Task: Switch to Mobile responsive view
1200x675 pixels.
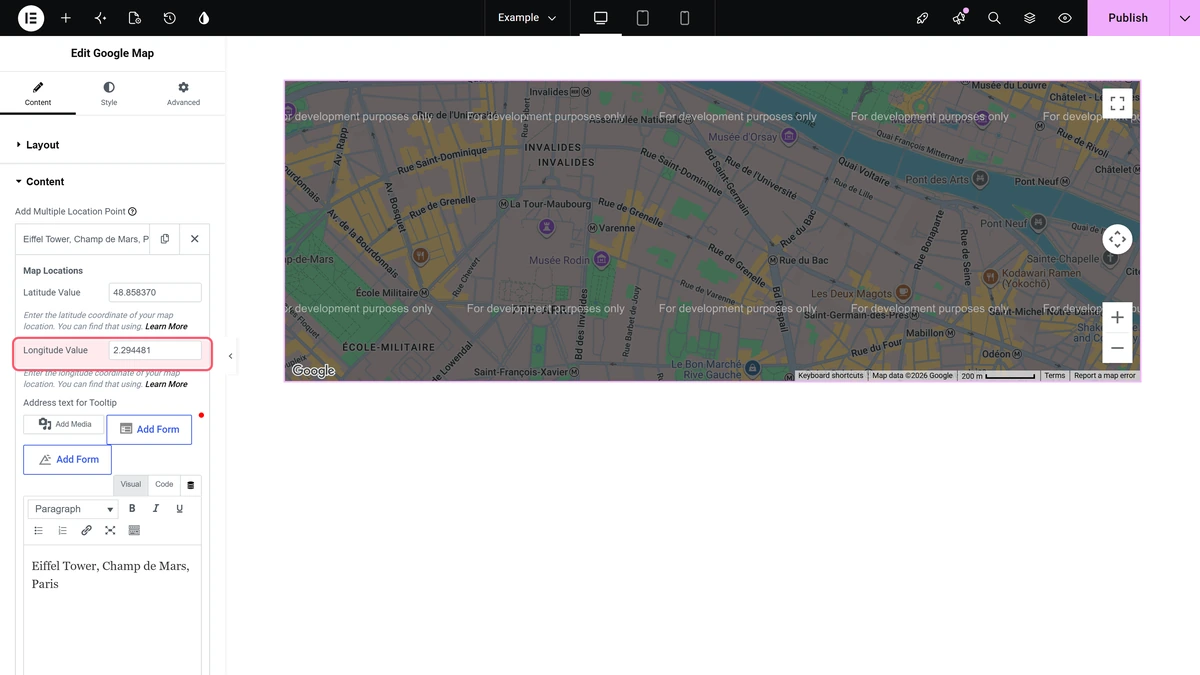Action: (685, 18)
